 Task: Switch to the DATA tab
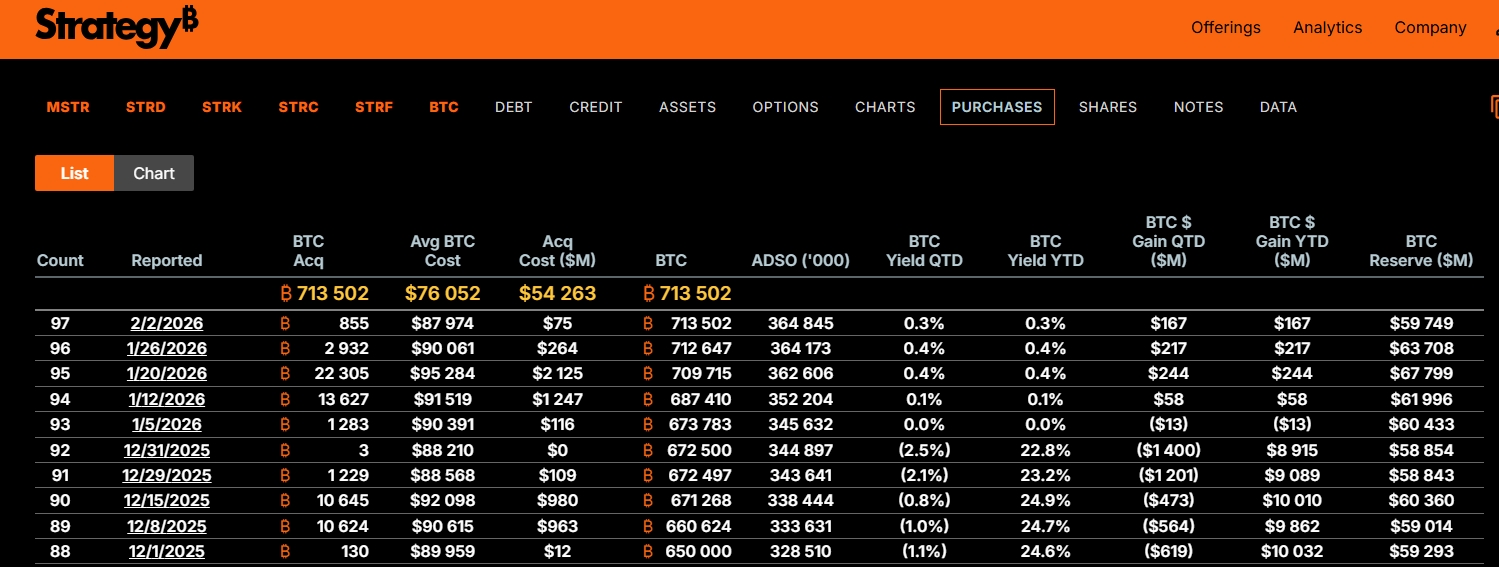coord(1278,107)
